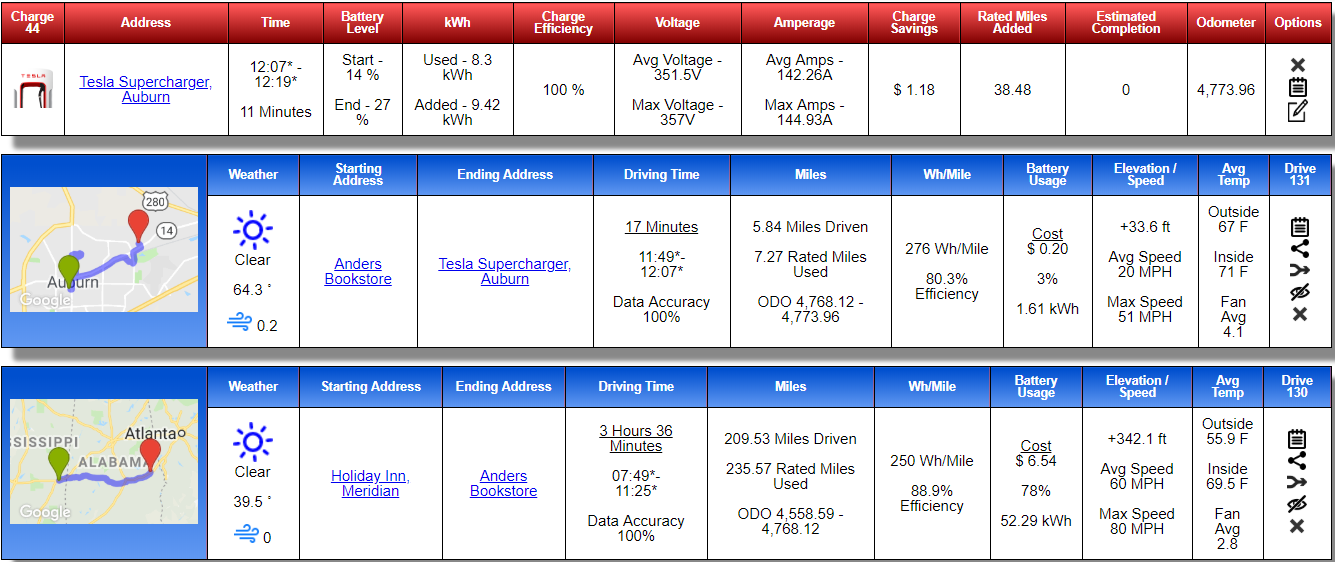Click Drive 131 header

pos(1300,174)
